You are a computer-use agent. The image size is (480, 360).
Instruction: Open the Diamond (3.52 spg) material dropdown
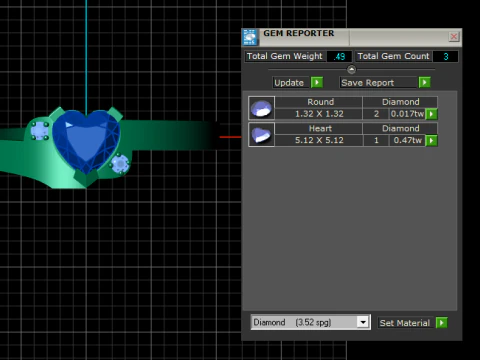(x=363, y=322)
